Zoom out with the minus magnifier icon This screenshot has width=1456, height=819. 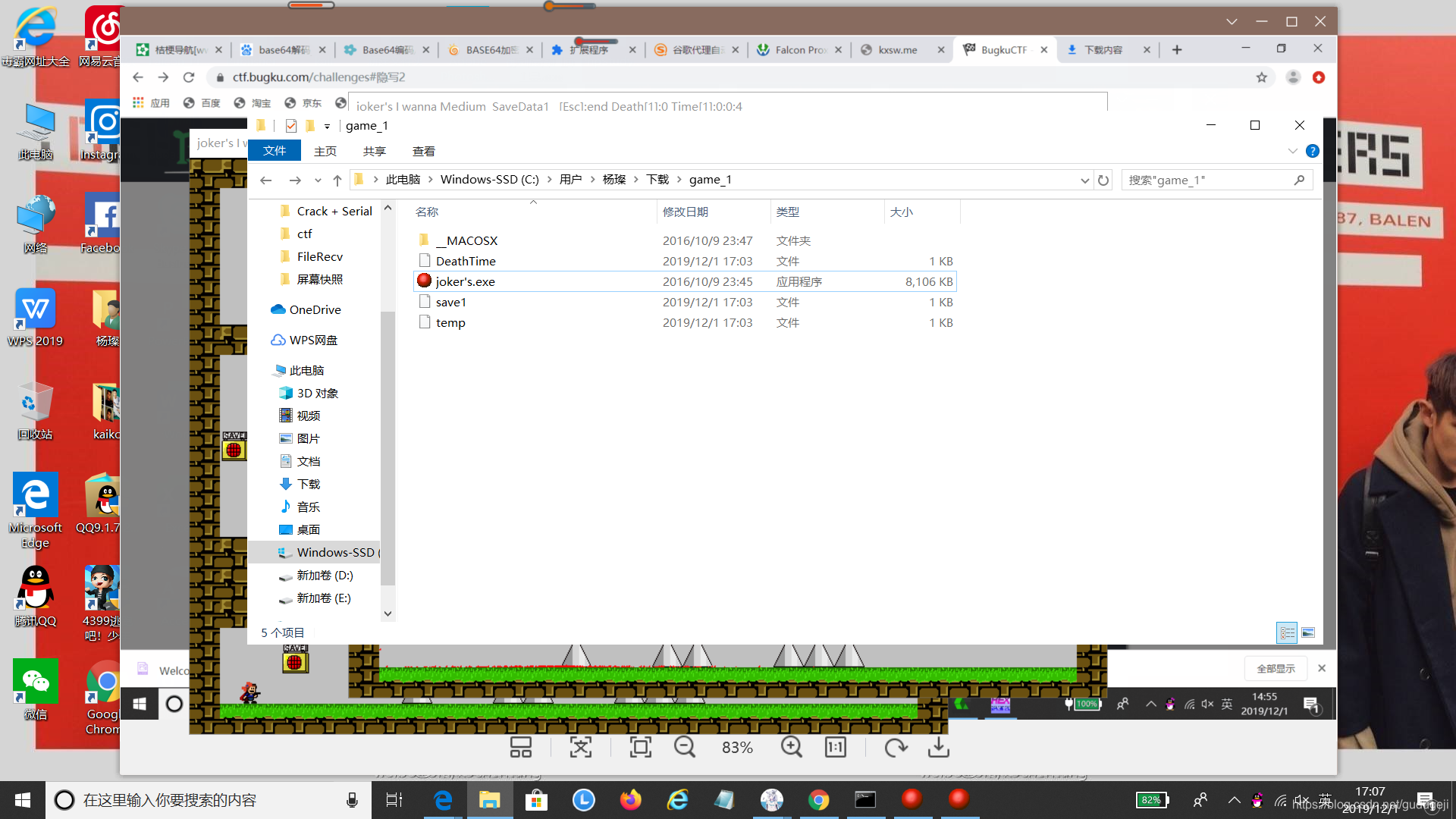pyautogui.click(x=685, y=748)
